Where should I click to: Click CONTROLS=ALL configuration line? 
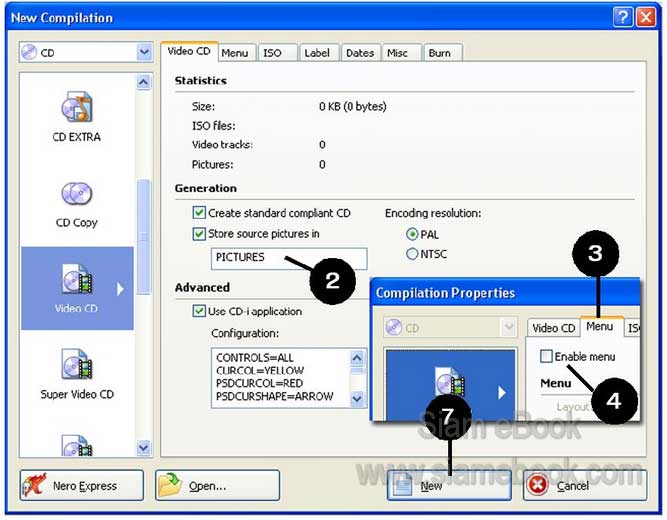255,357
